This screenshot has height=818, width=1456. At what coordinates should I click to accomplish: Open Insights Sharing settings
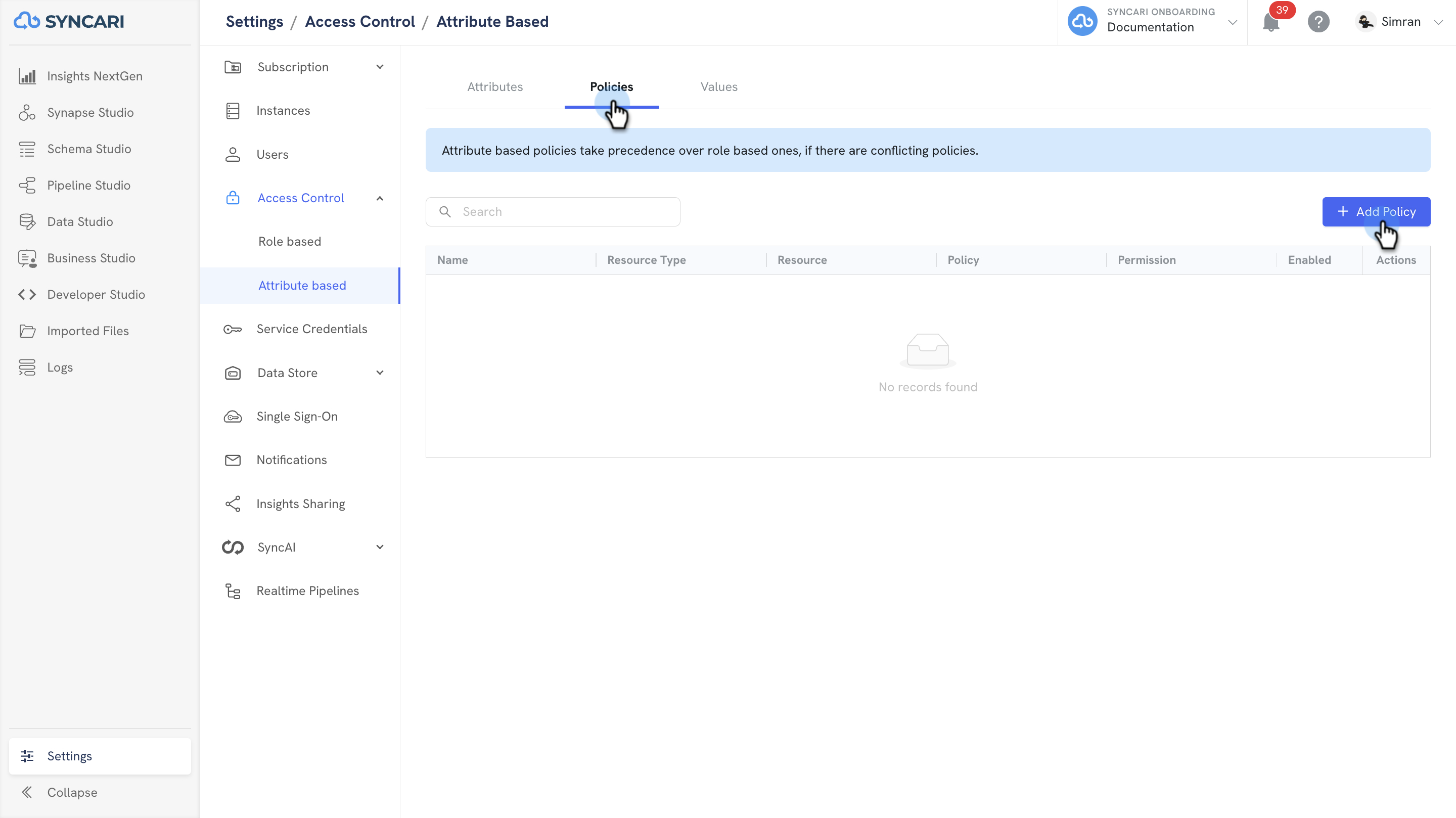300,504
